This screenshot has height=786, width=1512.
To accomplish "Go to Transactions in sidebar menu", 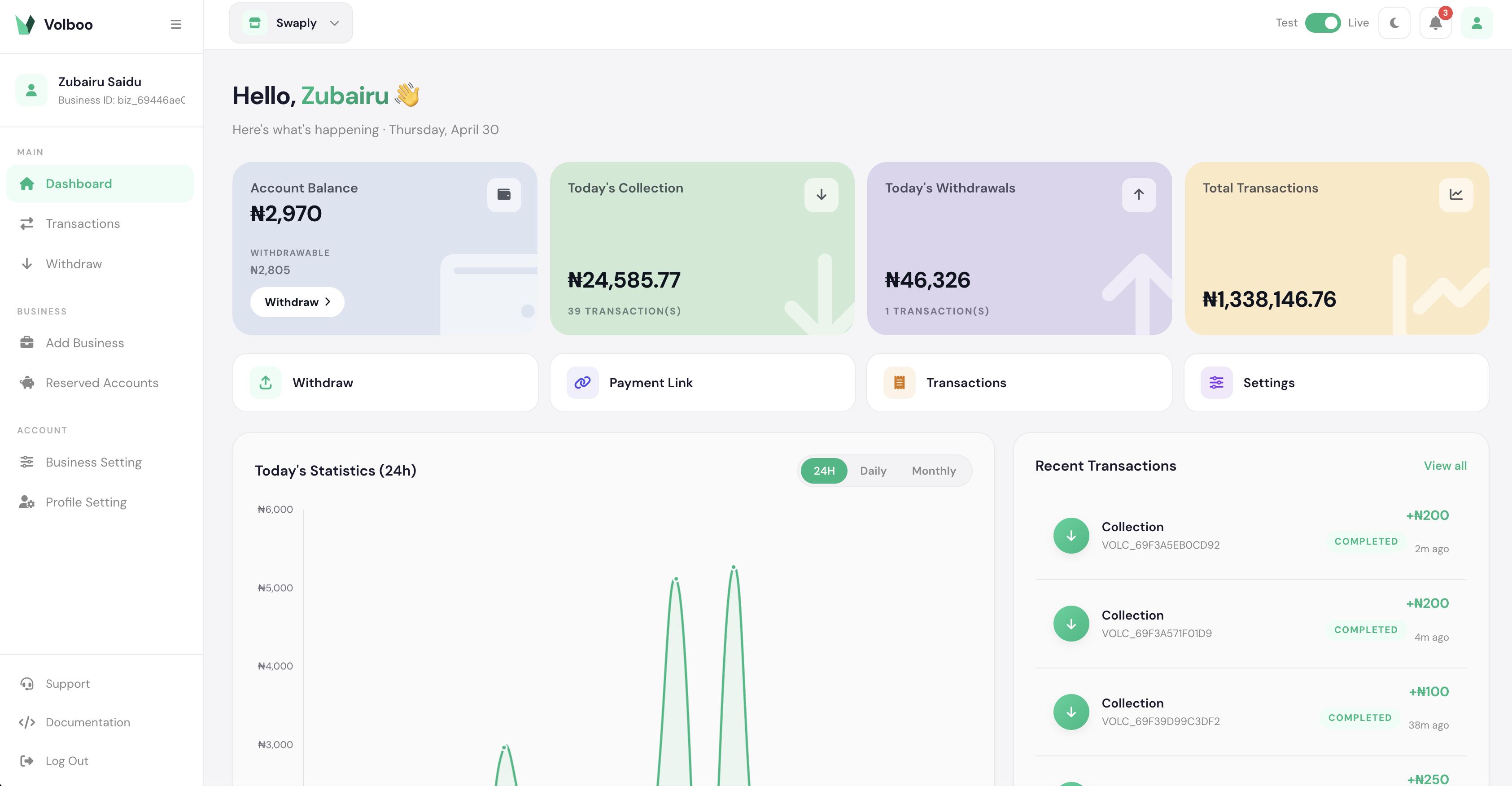I will [x=100, y=224].
